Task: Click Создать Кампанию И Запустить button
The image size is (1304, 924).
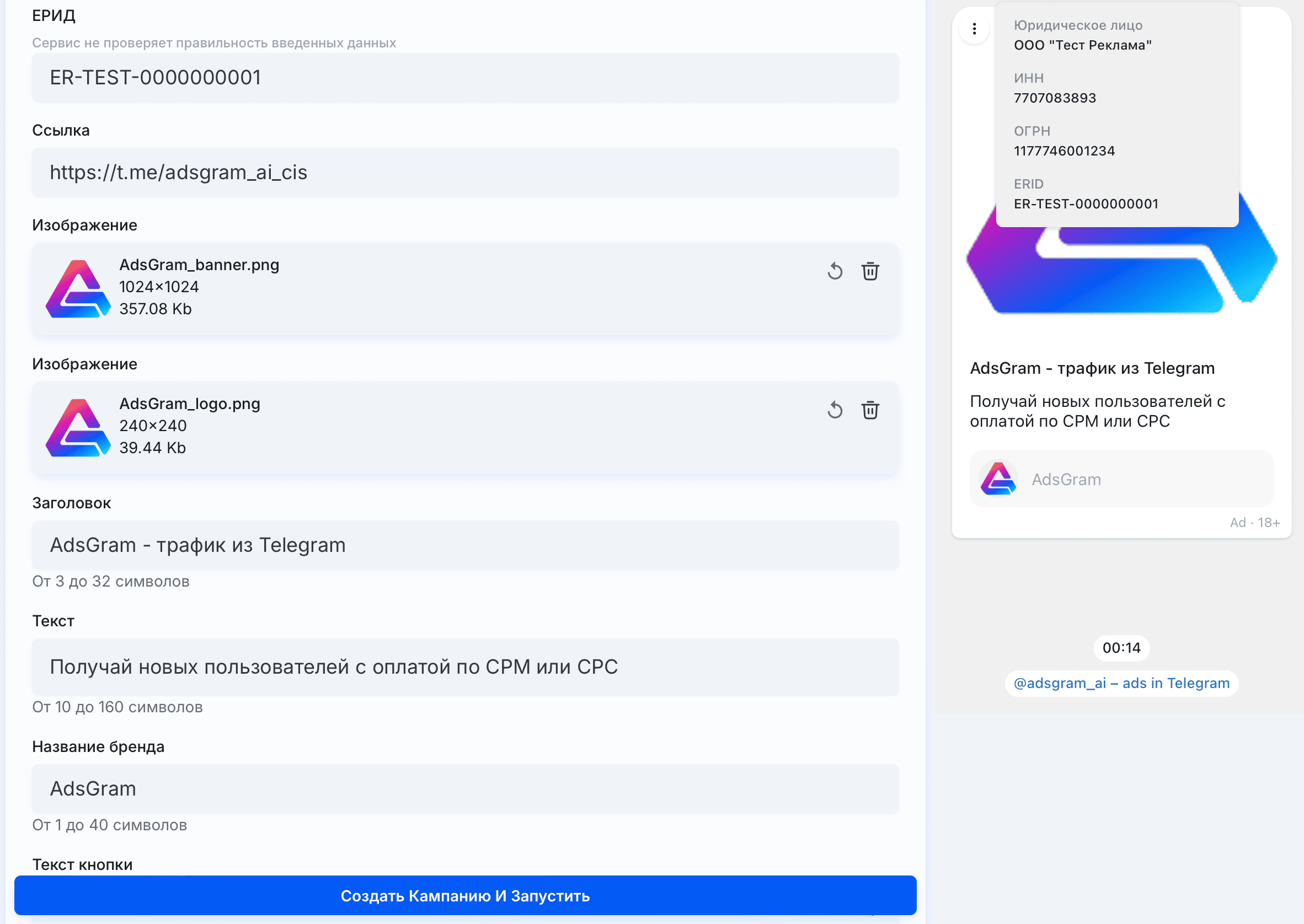Action: tap(465, 895)
